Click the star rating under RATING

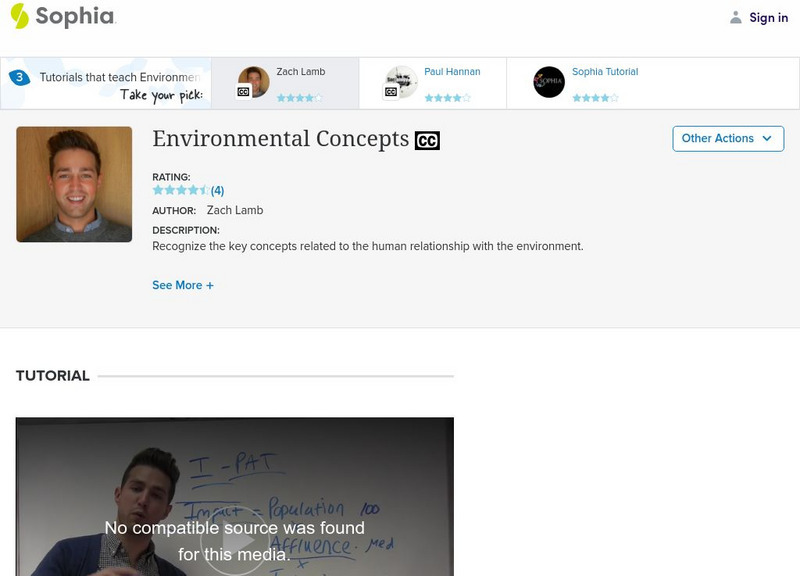tap(180, 190)
